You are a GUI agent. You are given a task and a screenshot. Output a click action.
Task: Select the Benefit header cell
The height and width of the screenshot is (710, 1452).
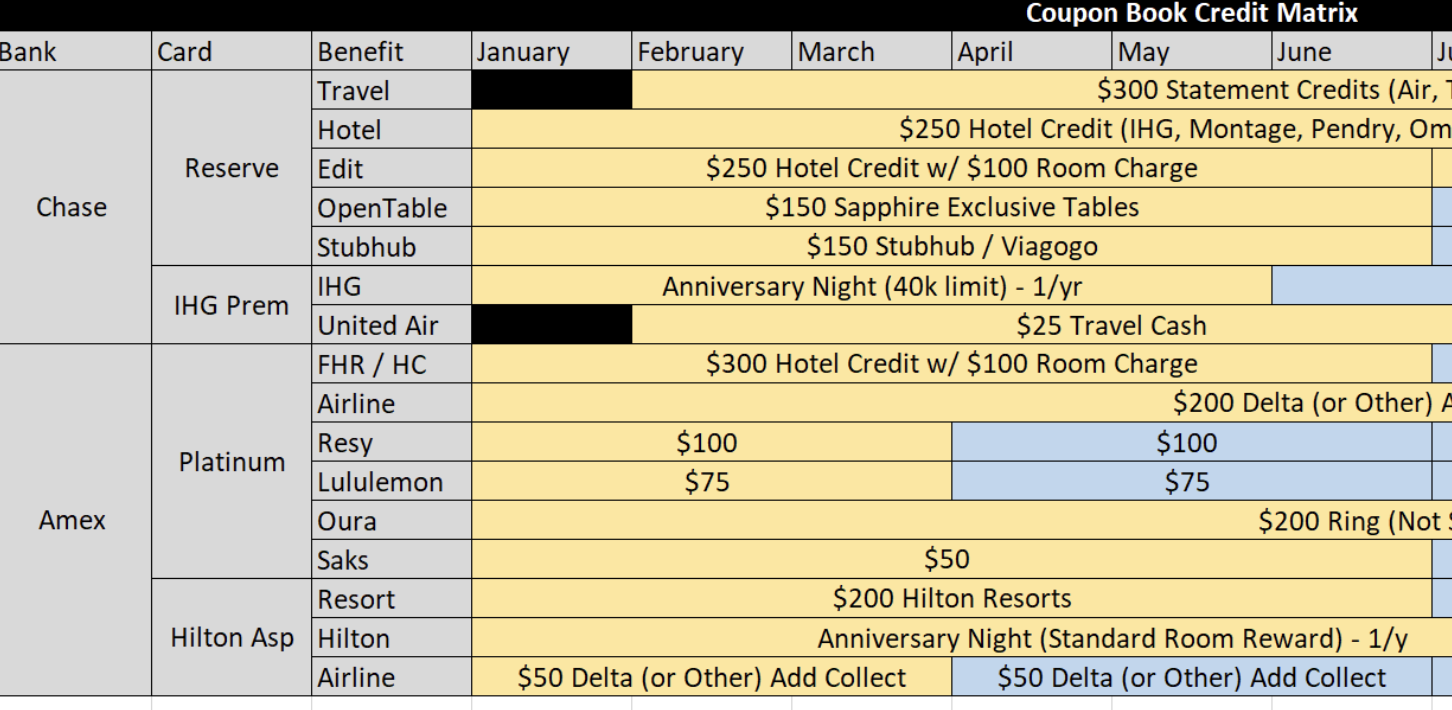click(391, 51)
